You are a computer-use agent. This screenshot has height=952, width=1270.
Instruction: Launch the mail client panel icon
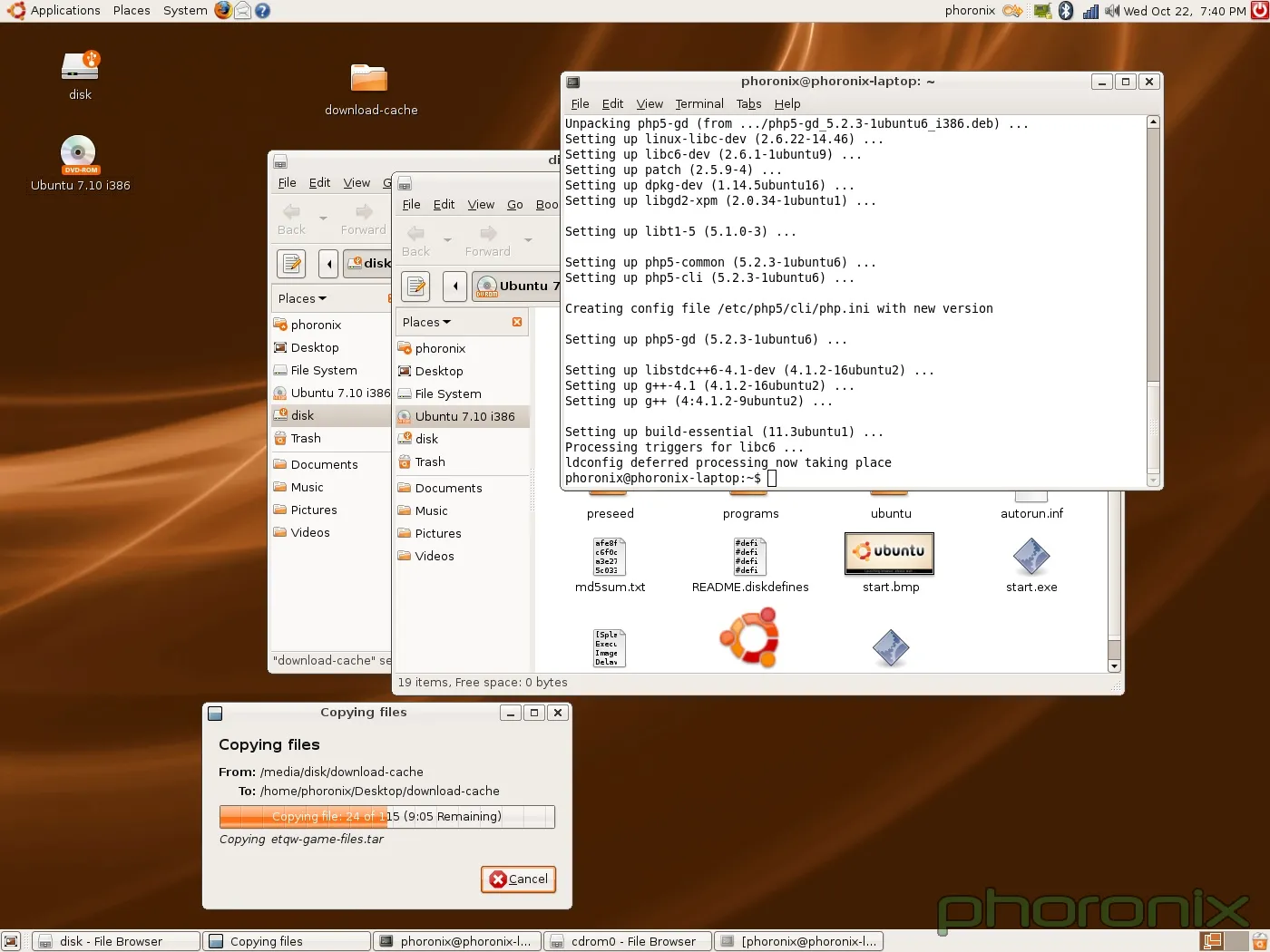pos(243,11)
